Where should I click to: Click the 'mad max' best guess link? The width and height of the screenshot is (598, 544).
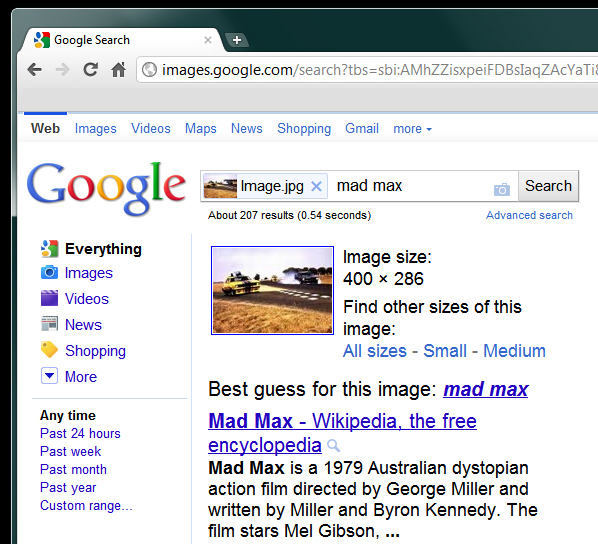pos(485,389)
